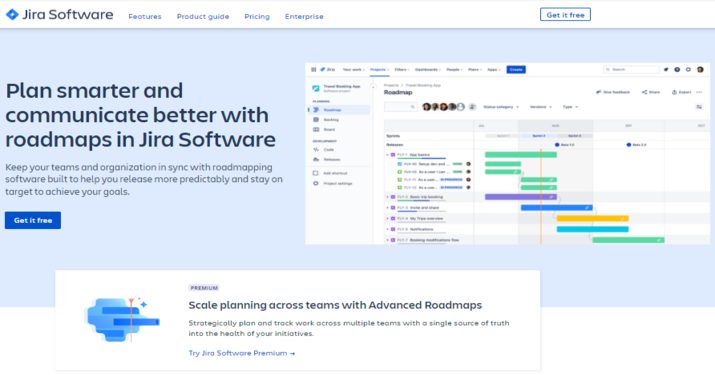Expand the Versions filter dropdown
The height and width of the screenshot is (375, 715).
point(541,107)
